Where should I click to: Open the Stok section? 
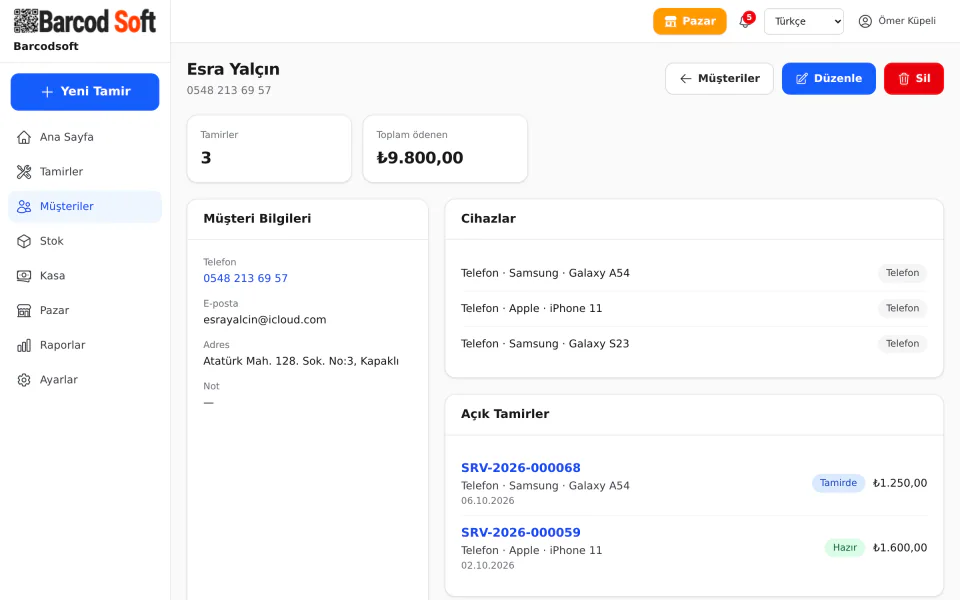(85, 241)
